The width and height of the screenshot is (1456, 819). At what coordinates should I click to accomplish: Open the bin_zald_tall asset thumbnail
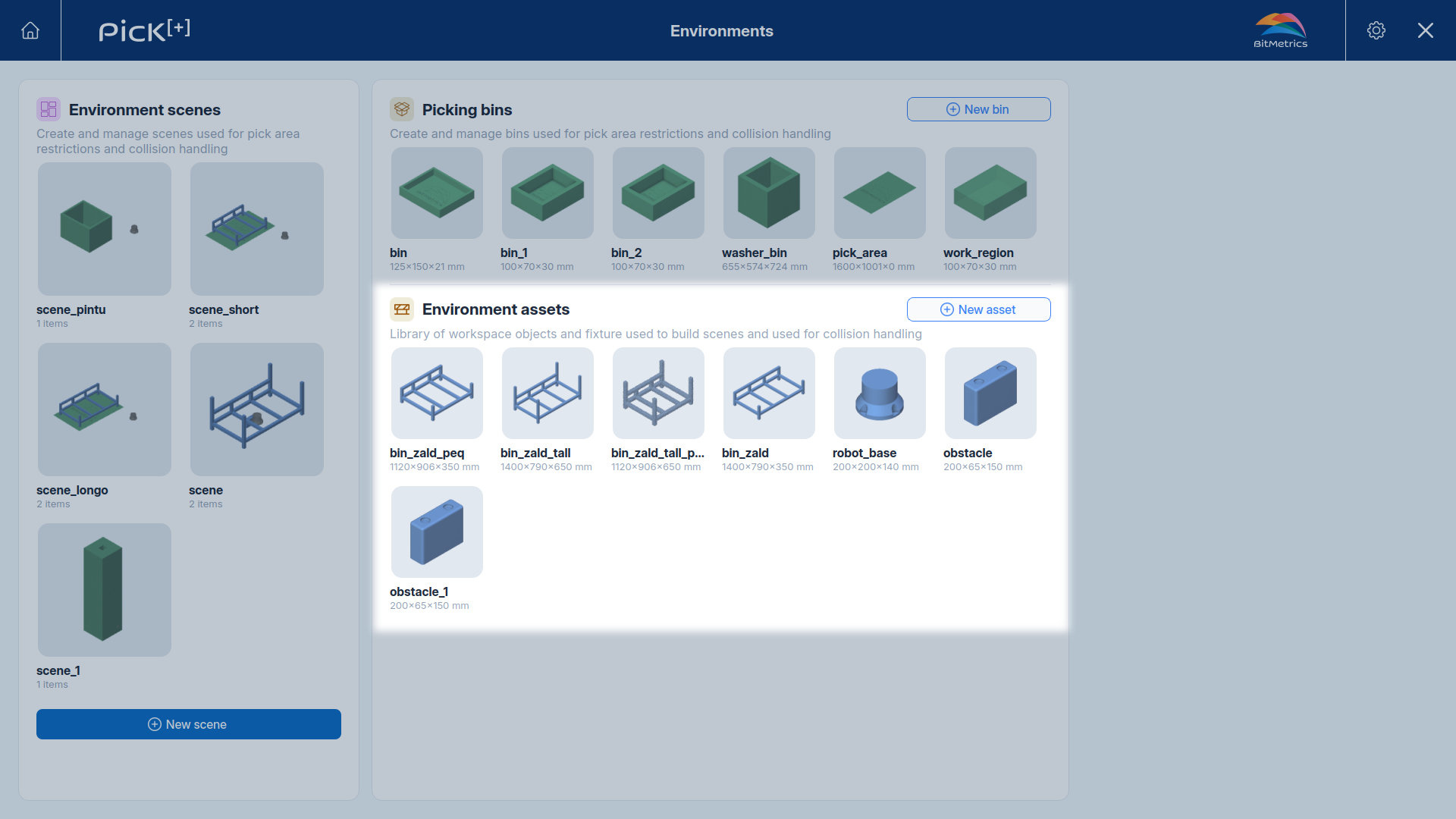[548, 393]
